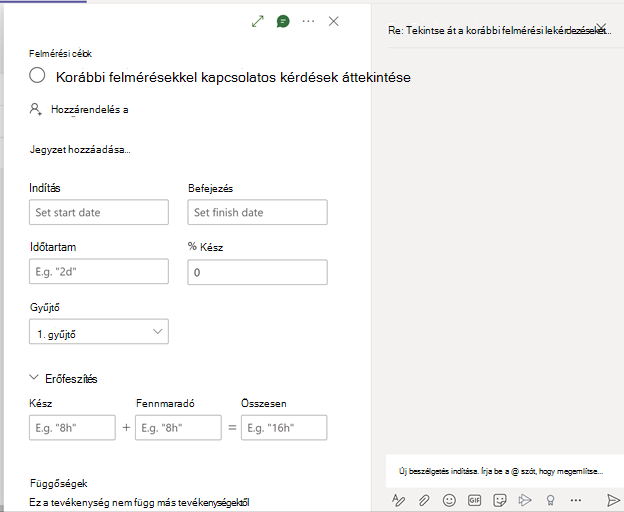Open the Gyűjtő bucket dropdown

coord(99,331)
